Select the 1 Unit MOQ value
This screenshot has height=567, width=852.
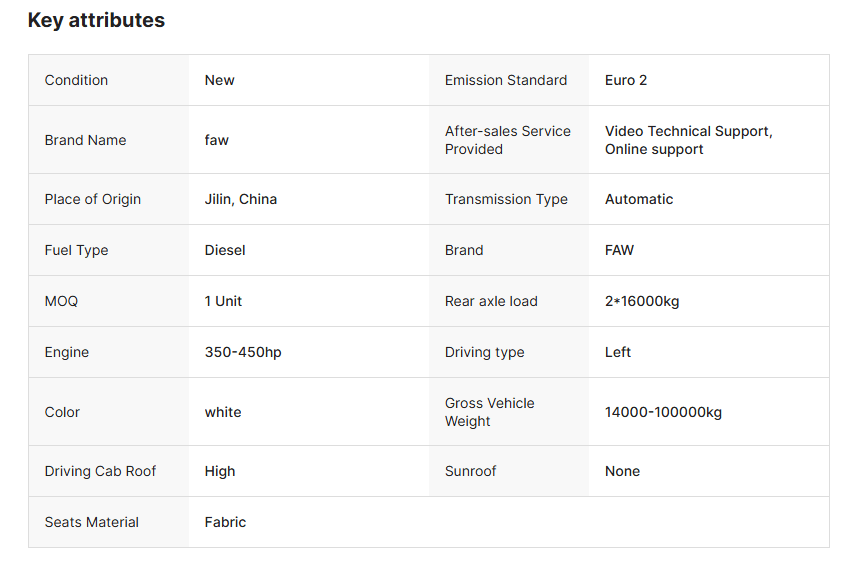point(223,301)
